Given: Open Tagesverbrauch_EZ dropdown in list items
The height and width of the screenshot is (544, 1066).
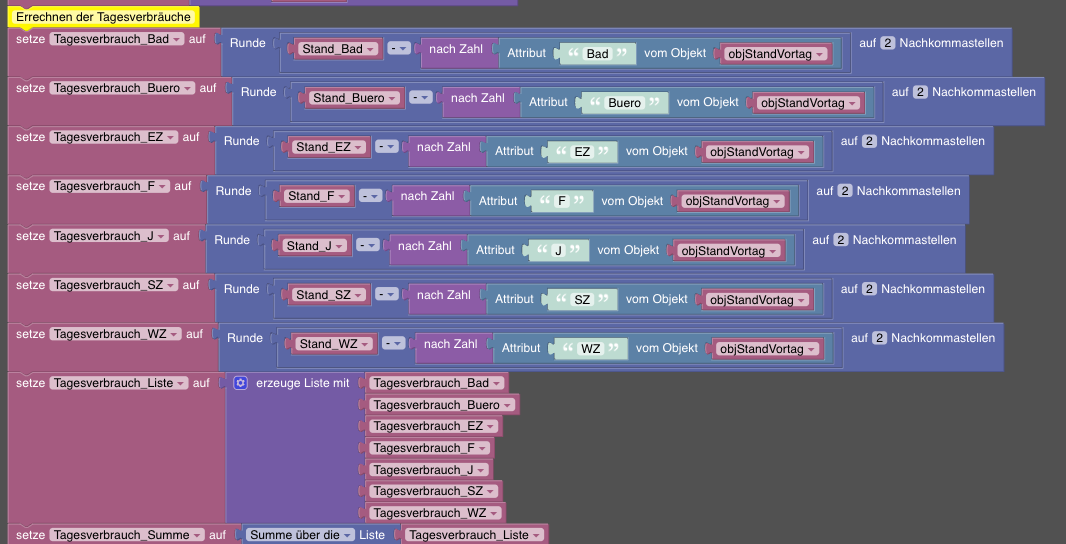Looking at the screenshot, I should coord(434,426).
